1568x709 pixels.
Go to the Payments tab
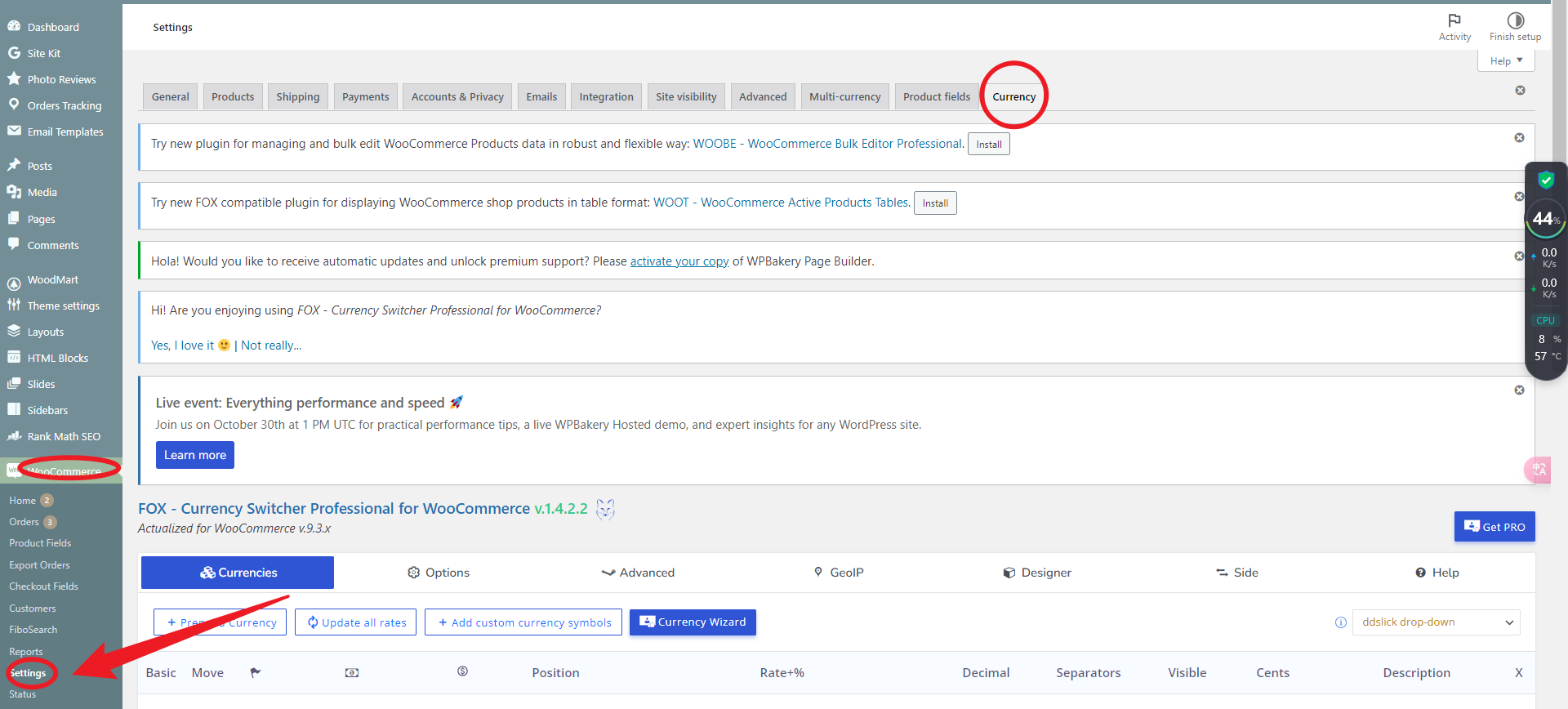[365, 96]
